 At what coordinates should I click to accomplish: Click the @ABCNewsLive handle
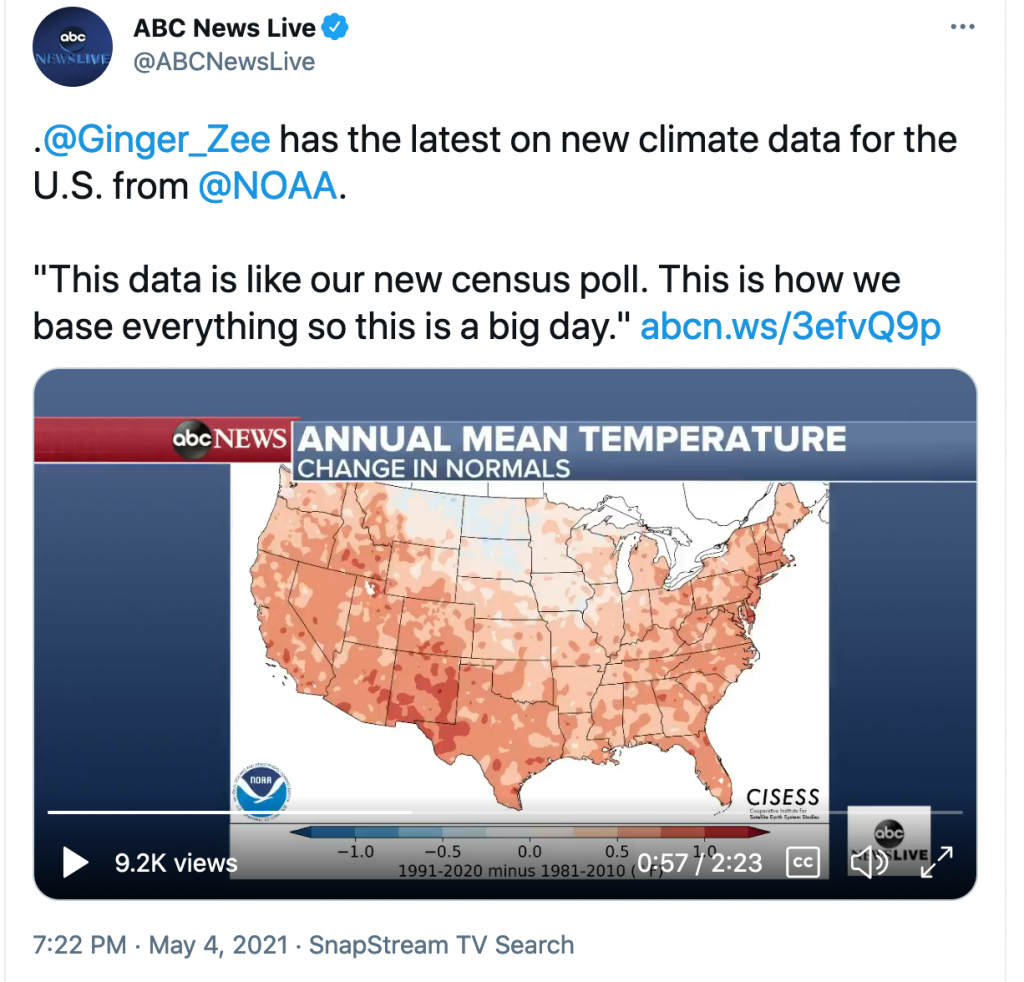point(224,61)
